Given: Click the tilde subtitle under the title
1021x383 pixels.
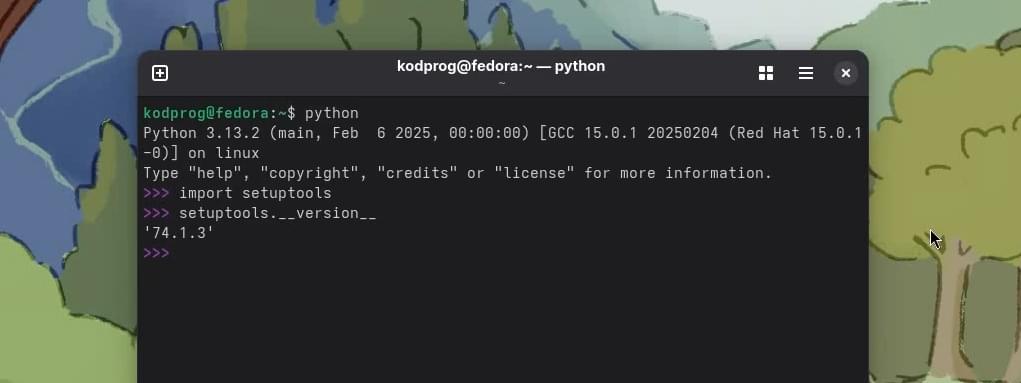Looking at the screenshot, I should (x=501, y=83).
